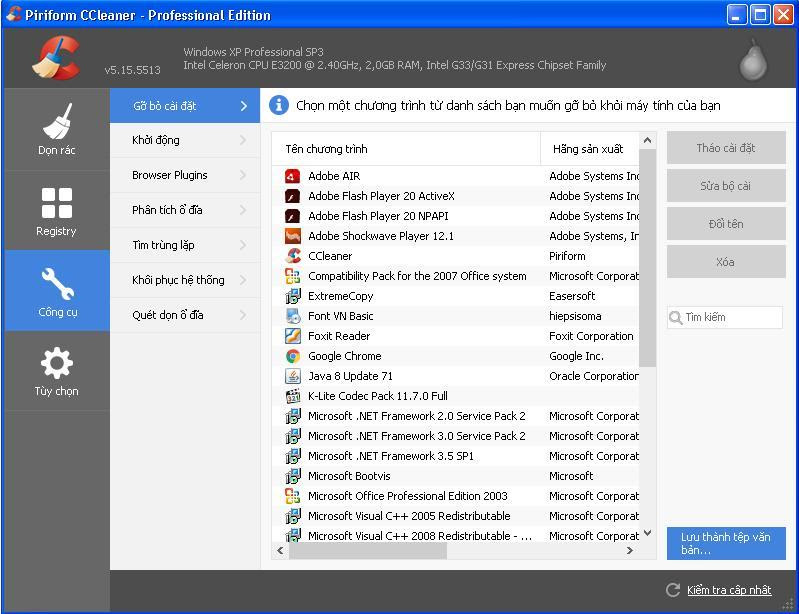The width and height of the screenshot is (799, 614).
Task: Click chevron next to Quét dọn ổ đĩa
Action: [243, 315]
